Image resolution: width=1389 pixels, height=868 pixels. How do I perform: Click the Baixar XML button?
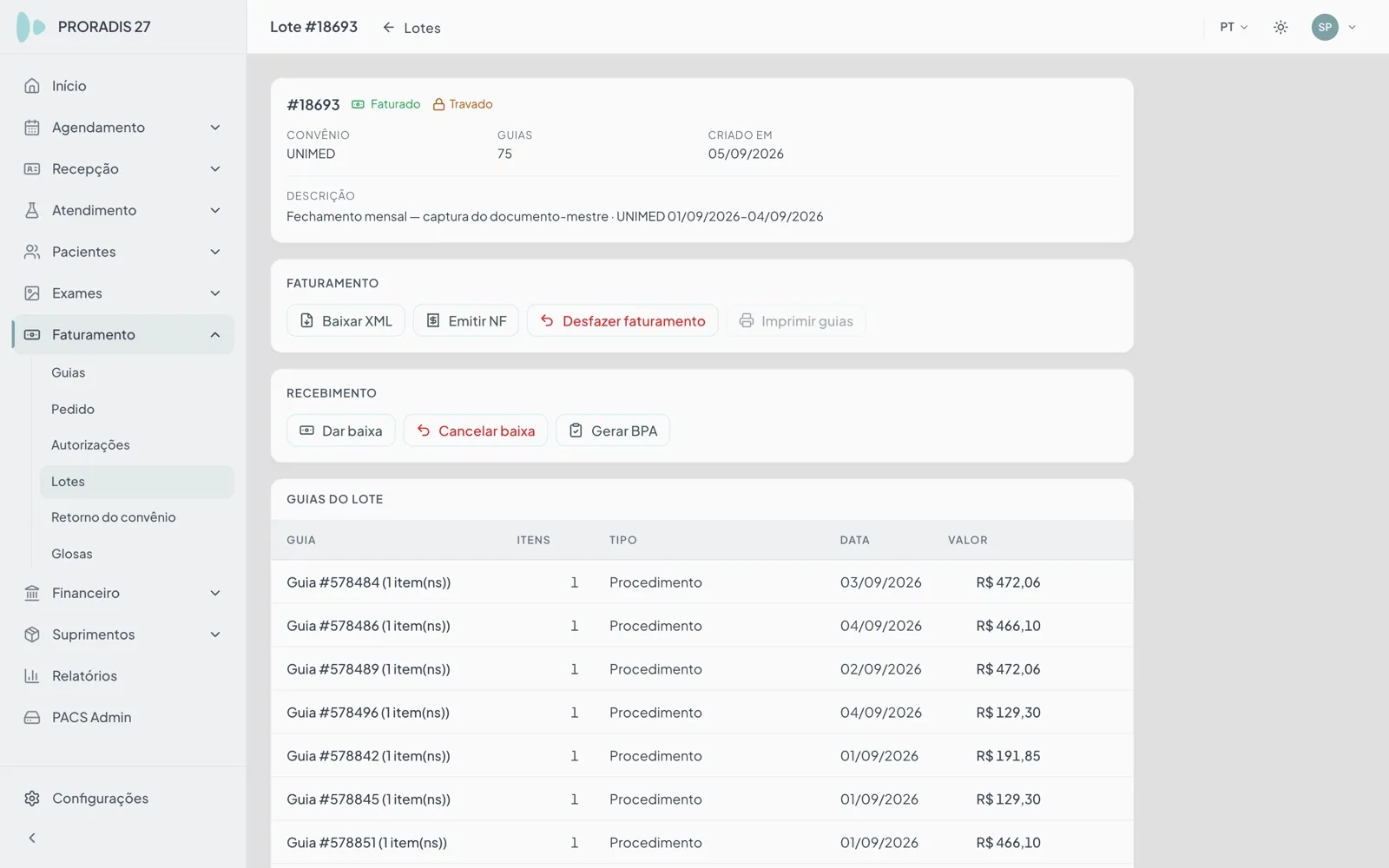pos(346,320)
